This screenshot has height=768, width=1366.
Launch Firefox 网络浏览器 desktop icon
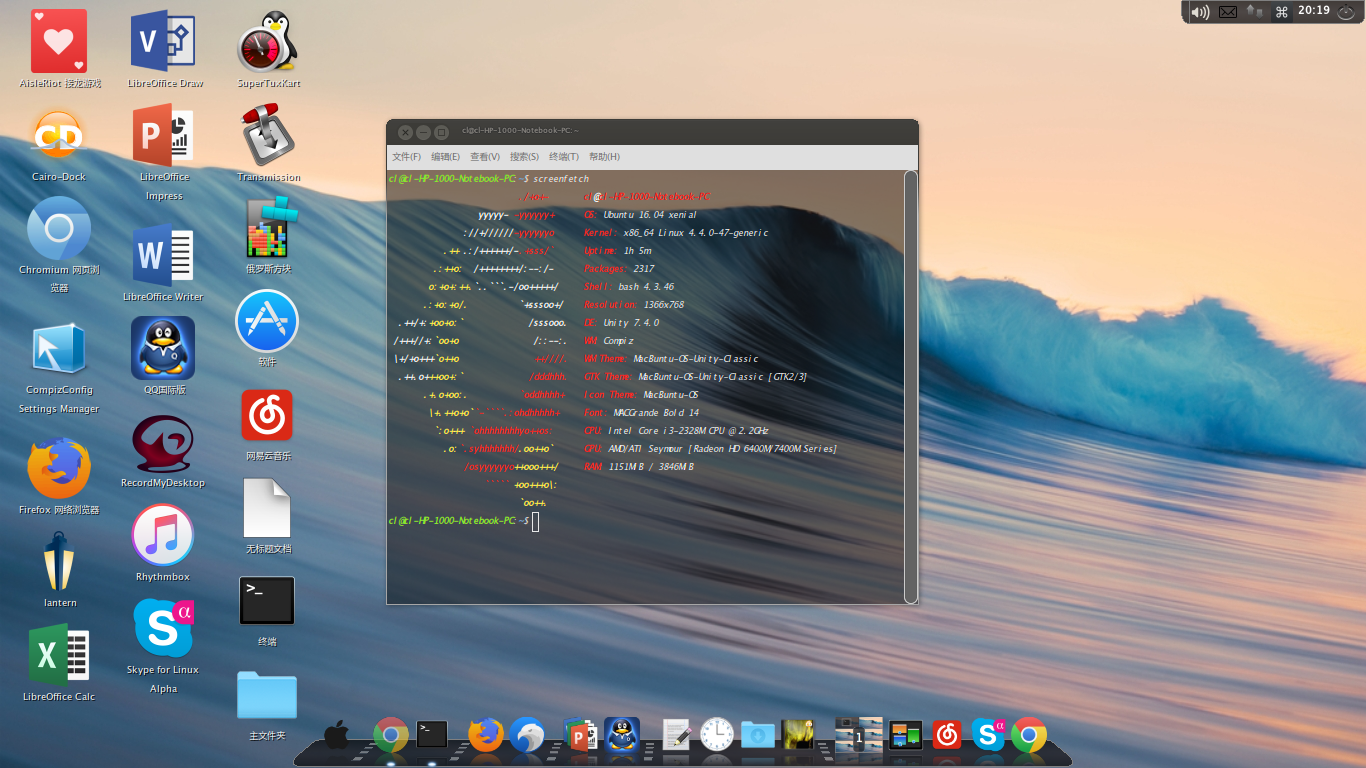(x=59, y=468)
